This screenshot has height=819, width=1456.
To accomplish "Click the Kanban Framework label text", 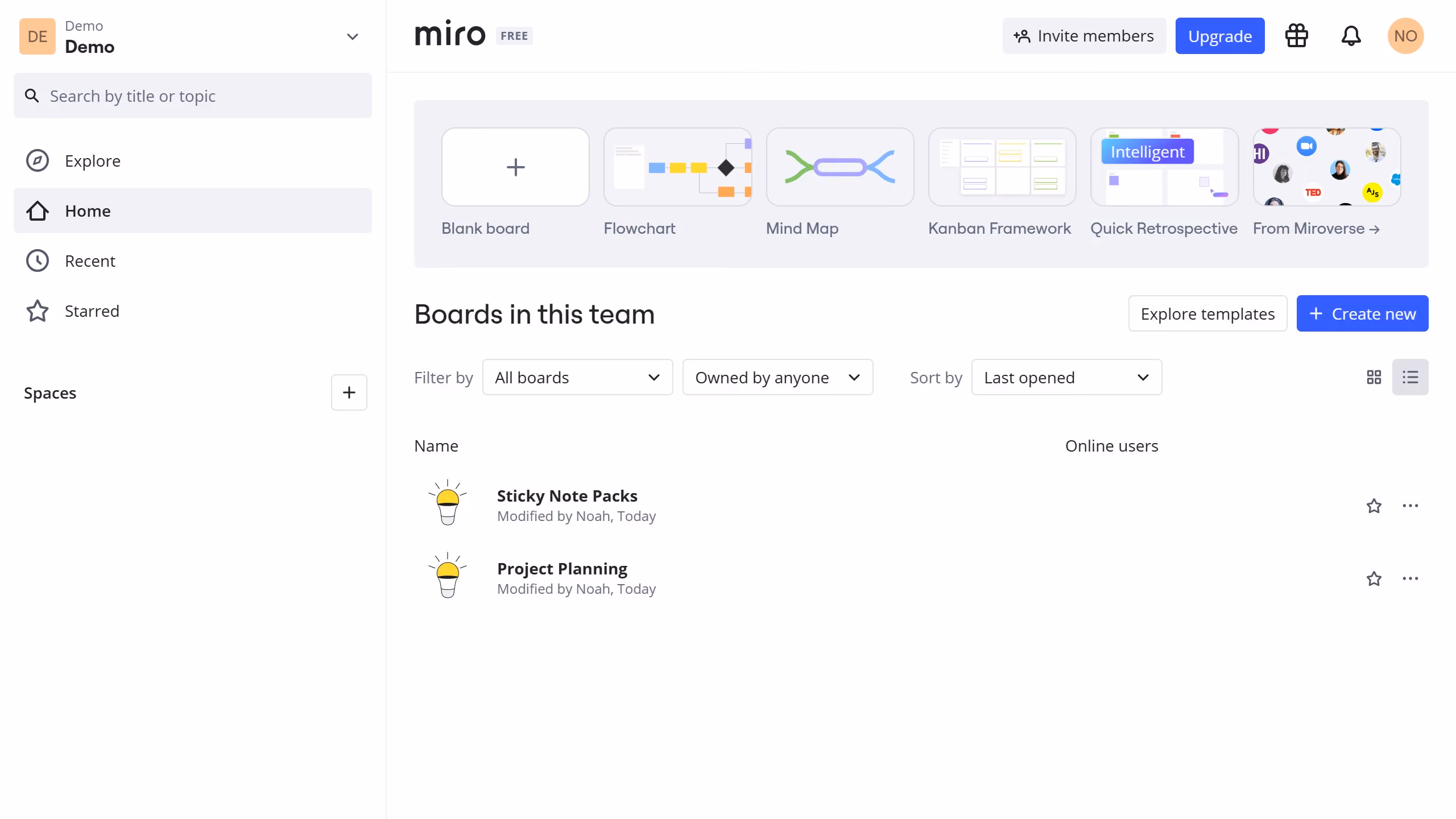I will (999, 229).
